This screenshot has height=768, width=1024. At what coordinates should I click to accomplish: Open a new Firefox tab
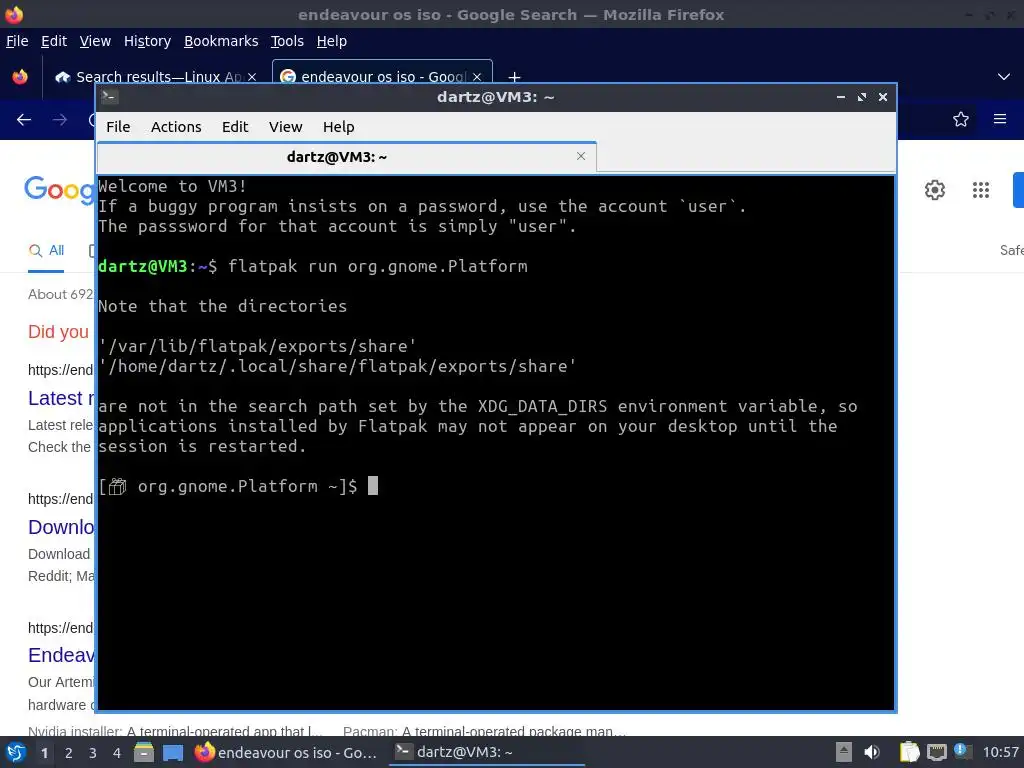coord(515,77)
